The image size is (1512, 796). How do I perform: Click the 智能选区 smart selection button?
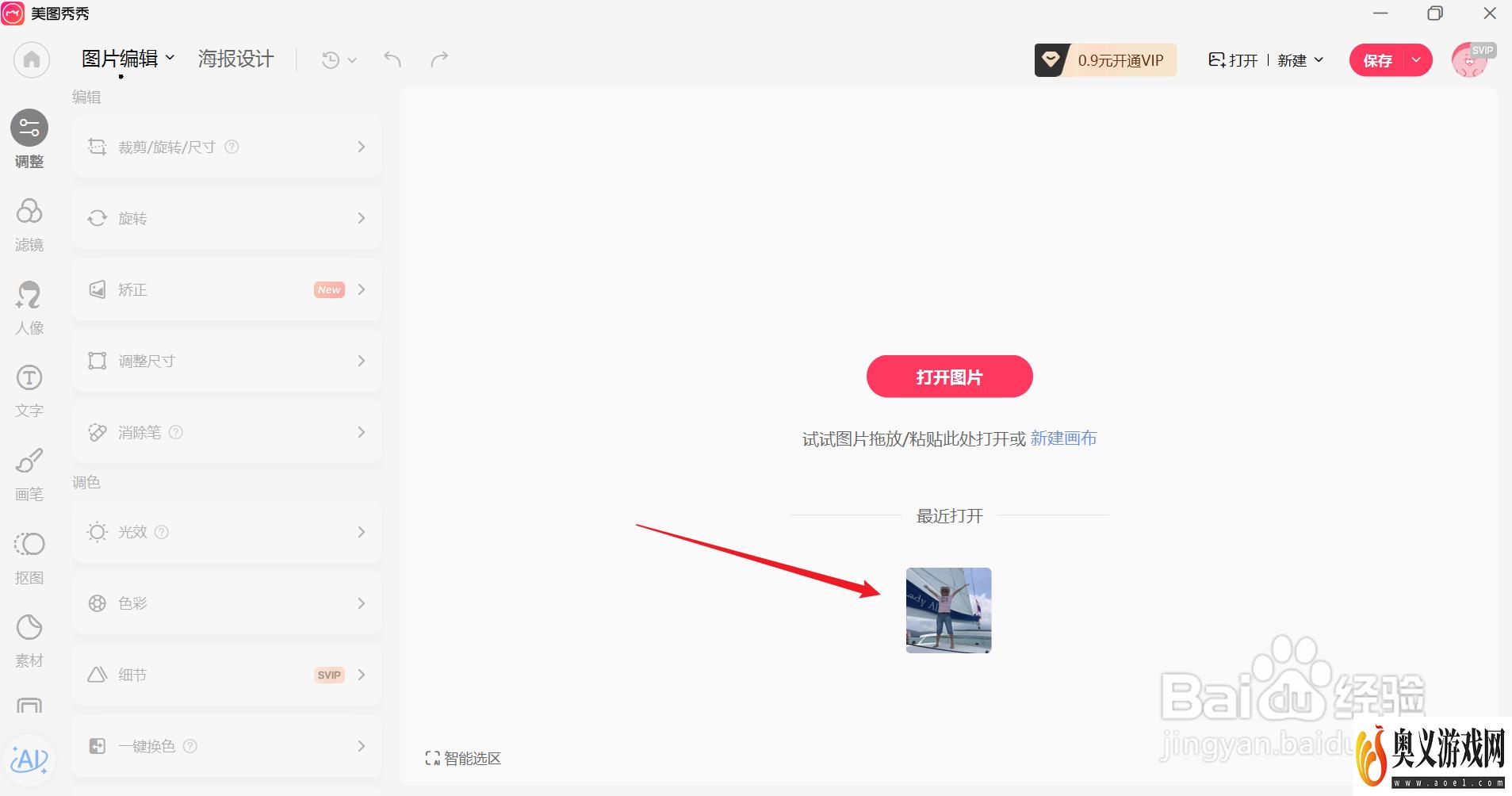463,759
